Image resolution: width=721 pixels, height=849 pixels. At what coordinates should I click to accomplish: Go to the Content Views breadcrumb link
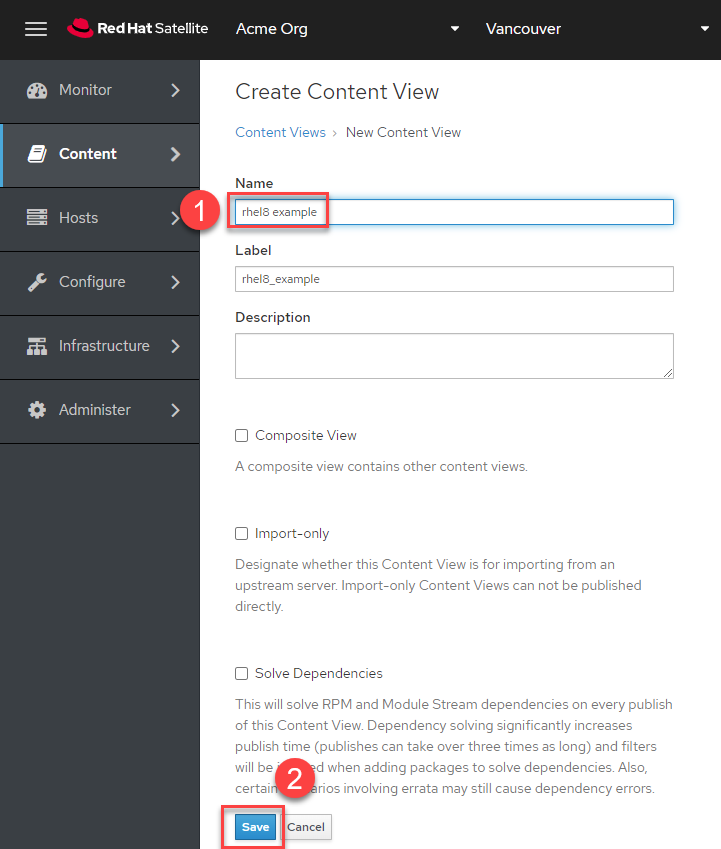pyautogui.click(x=280, y=132)
